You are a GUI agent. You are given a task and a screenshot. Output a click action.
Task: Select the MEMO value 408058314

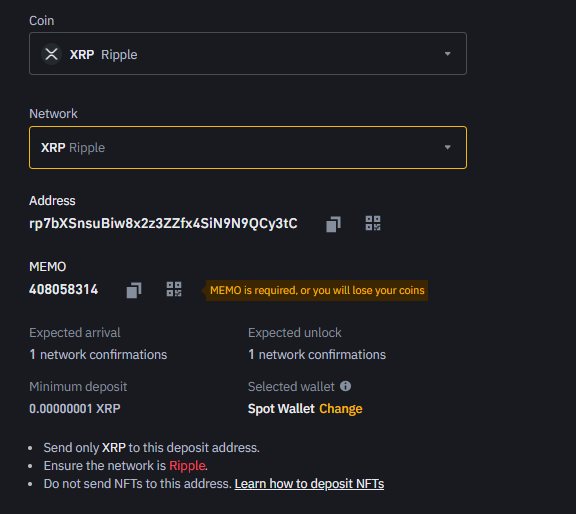coord(64,290)
